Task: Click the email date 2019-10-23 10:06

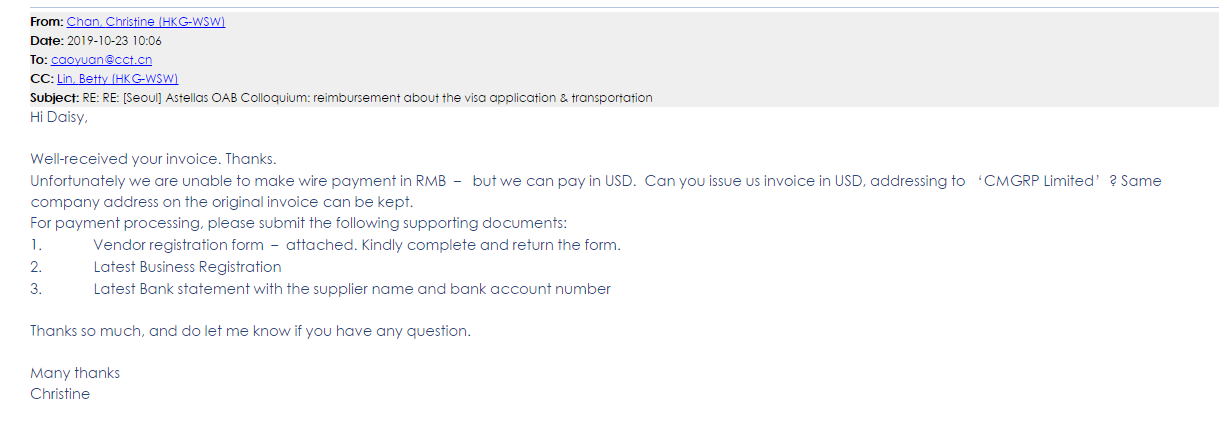Action: click(114, 41)
